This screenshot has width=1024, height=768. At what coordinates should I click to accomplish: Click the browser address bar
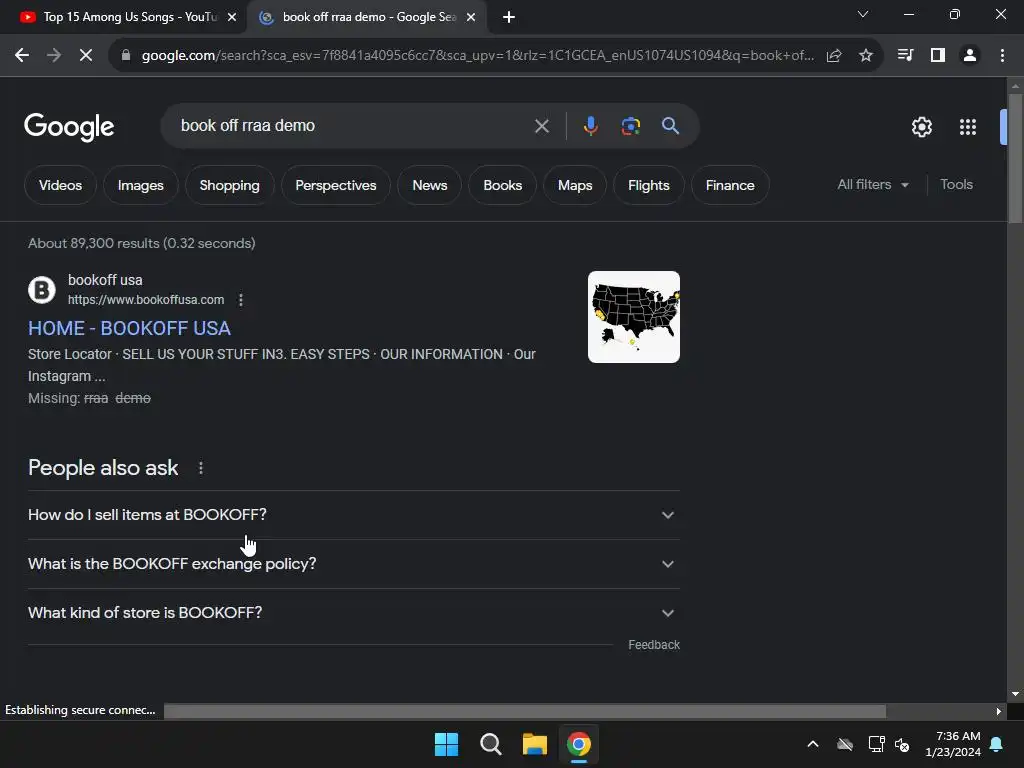tap(477, 56)
